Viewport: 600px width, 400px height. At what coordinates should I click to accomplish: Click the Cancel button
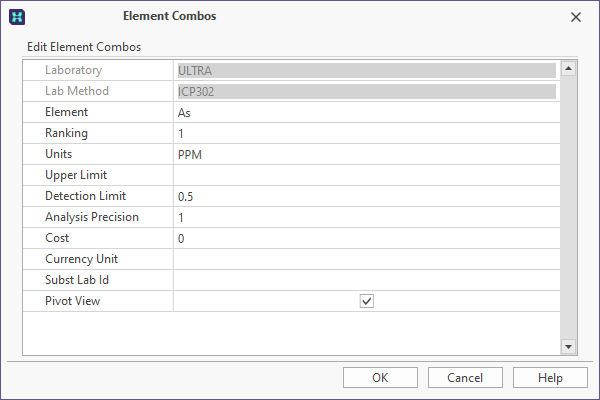tap(465, 378)
